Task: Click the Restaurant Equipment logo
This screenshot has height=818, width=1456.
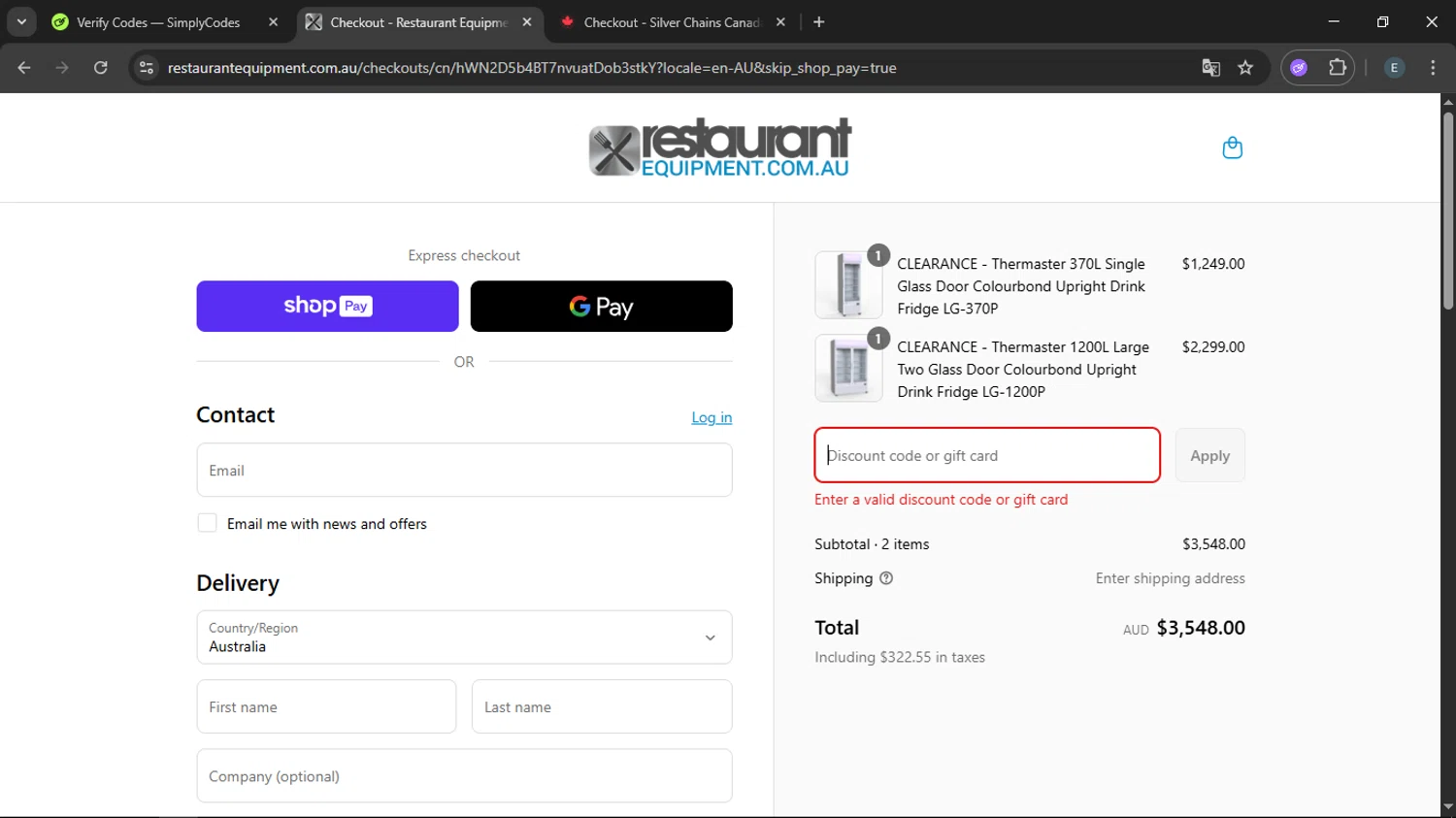Action: coord(719,147)
